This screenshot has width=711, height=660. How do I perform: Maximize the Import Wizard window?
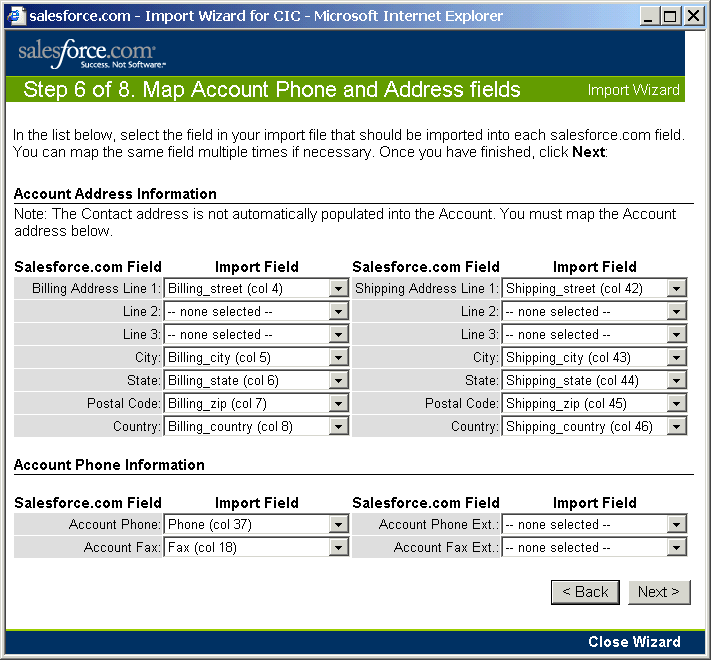click(x=671, y=16)
